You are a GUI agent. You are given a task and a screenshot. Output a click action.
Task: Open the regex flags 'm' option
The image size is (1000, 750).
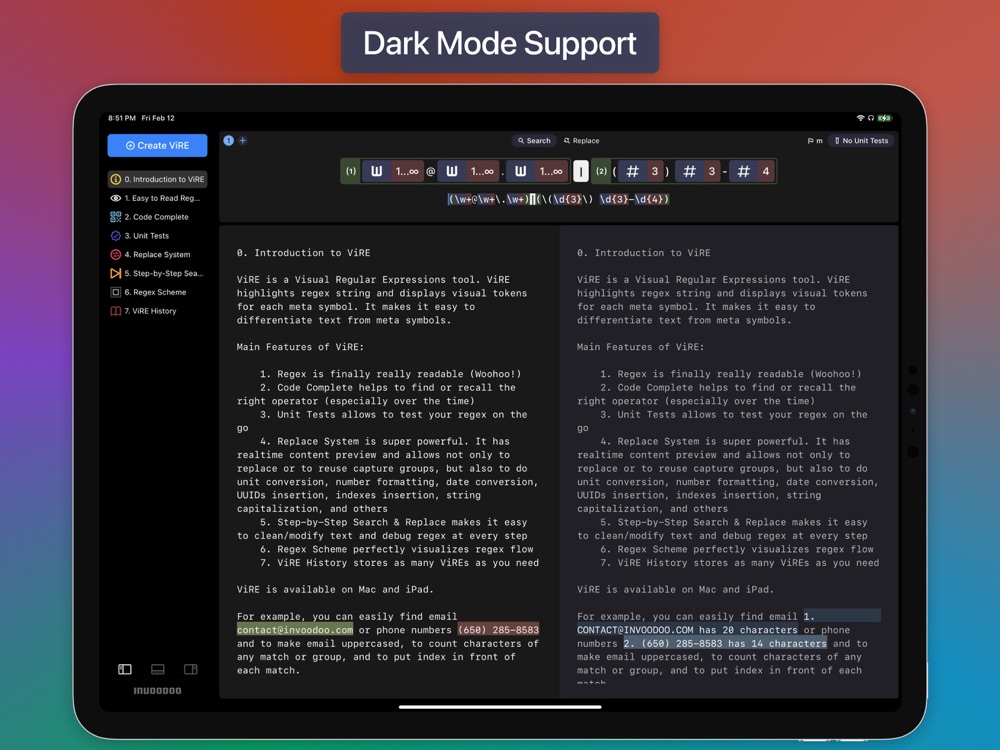[815, 141]
